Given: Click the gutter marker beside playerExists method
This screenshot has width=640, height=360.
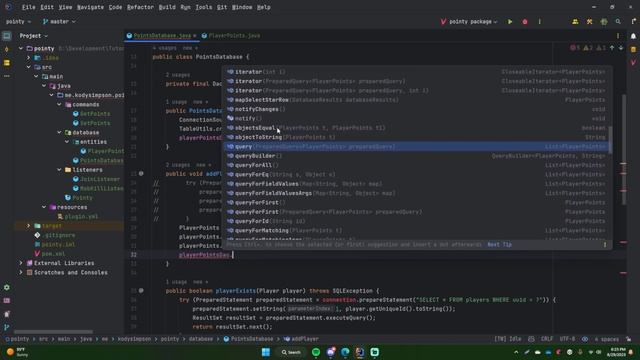Looking at the screenshot, I should tap(141, 291).
